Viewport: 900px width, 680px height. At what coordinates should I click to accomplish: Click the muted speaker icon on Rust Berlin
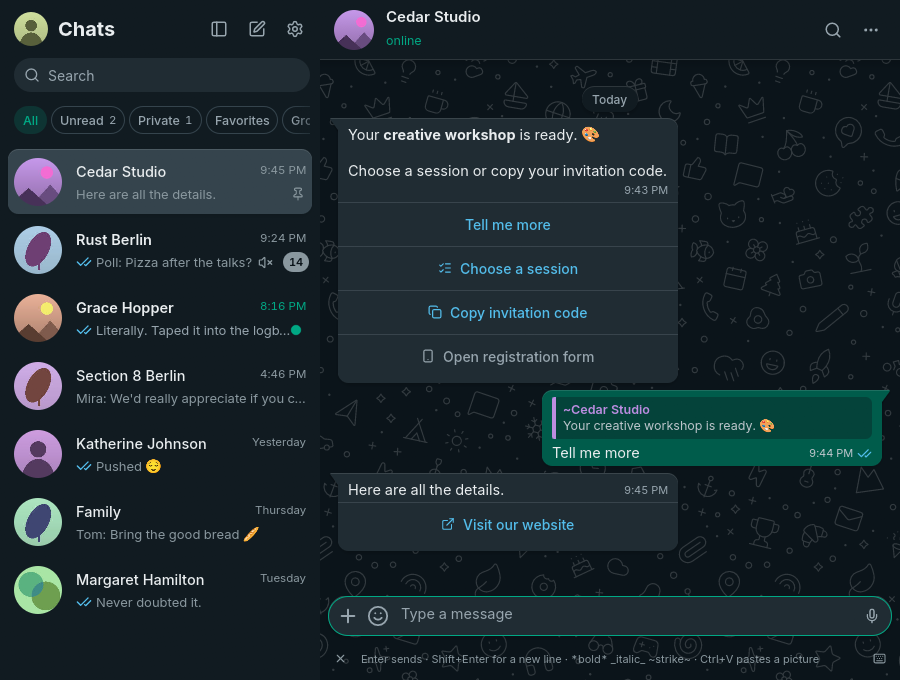(265, 263)
